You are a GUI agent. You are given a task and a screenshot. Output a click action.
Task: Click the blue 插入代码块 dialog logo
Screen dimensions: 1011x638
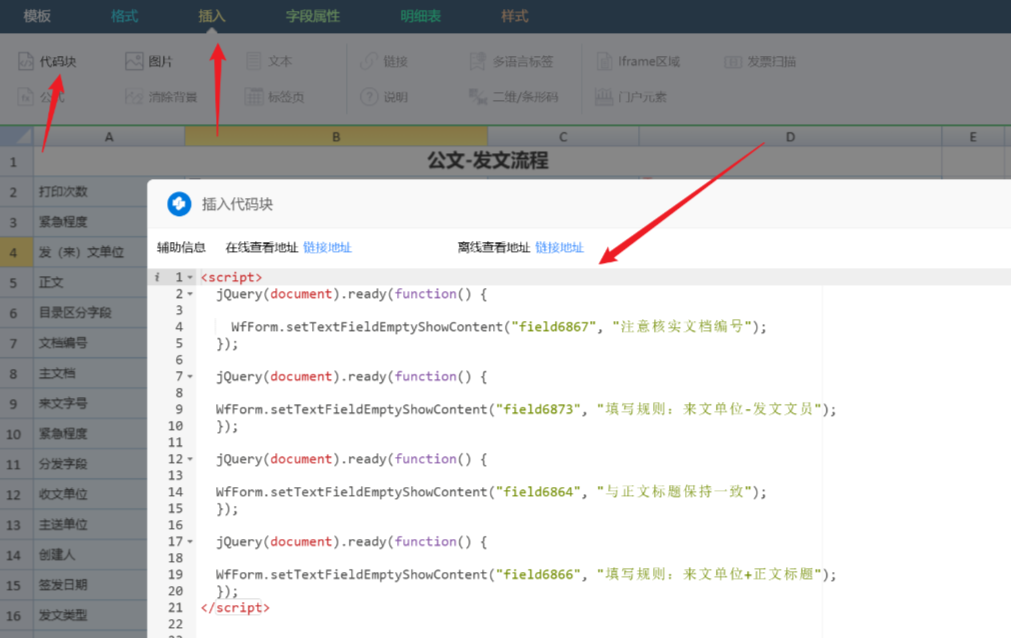(x=179, y=204)
